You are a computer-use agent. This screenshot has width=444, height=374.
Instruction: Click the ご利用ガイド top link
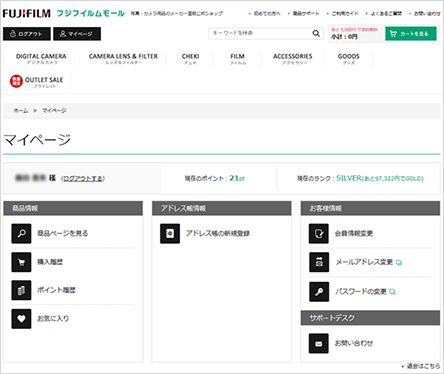(x=345, y=14)
